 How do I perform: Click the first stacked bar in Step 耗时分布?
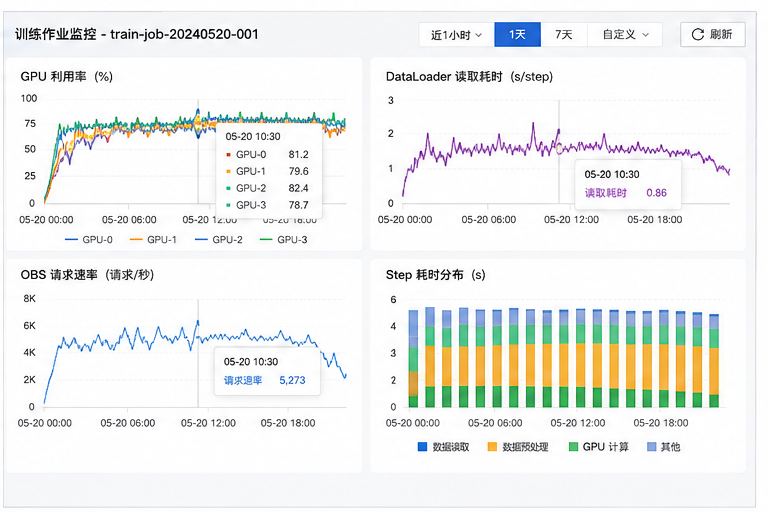click(413, 359)
